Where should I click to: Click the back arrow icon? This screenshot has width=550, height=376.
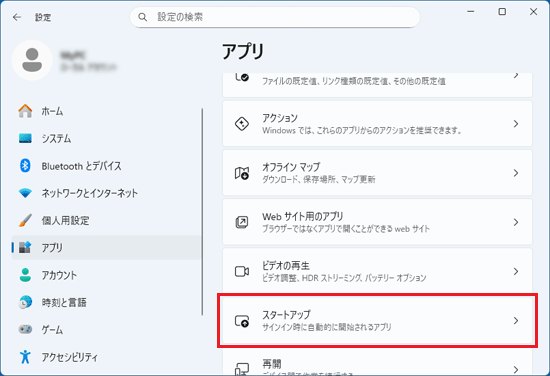click(17, 17)
